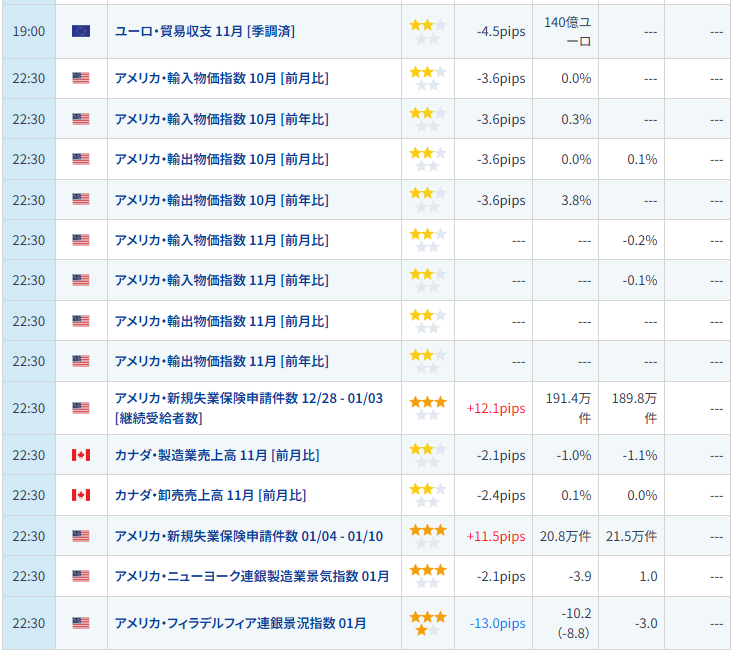View カナダ・卸売売上高 11月 details
Image resolution: width=735 pixels, height=655 pixels.
pyautogui.click(x=210, y=495)
